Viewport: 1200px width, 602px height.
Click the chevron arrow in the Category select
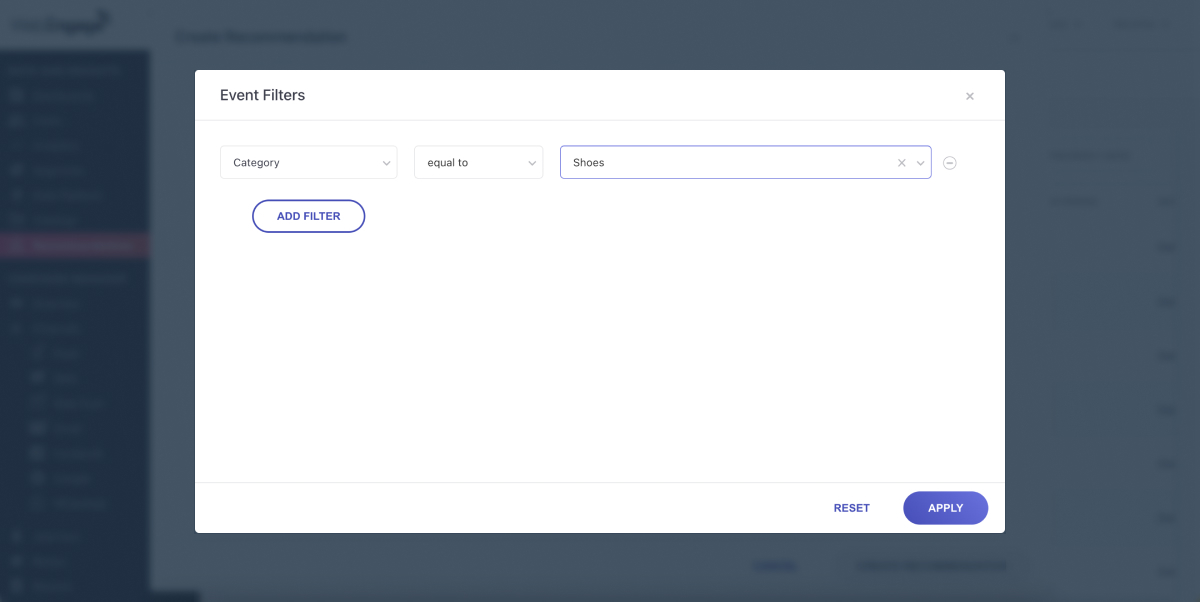(386, 163)
